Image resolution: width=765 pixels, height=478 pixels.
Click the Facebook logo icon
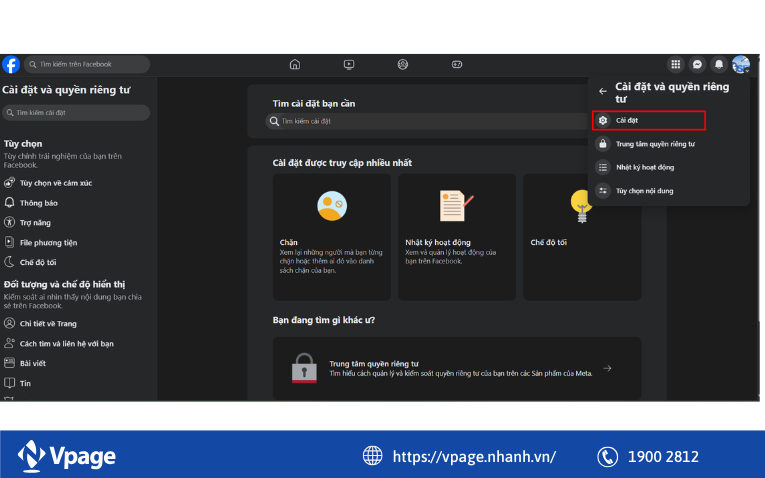(11, 65)
